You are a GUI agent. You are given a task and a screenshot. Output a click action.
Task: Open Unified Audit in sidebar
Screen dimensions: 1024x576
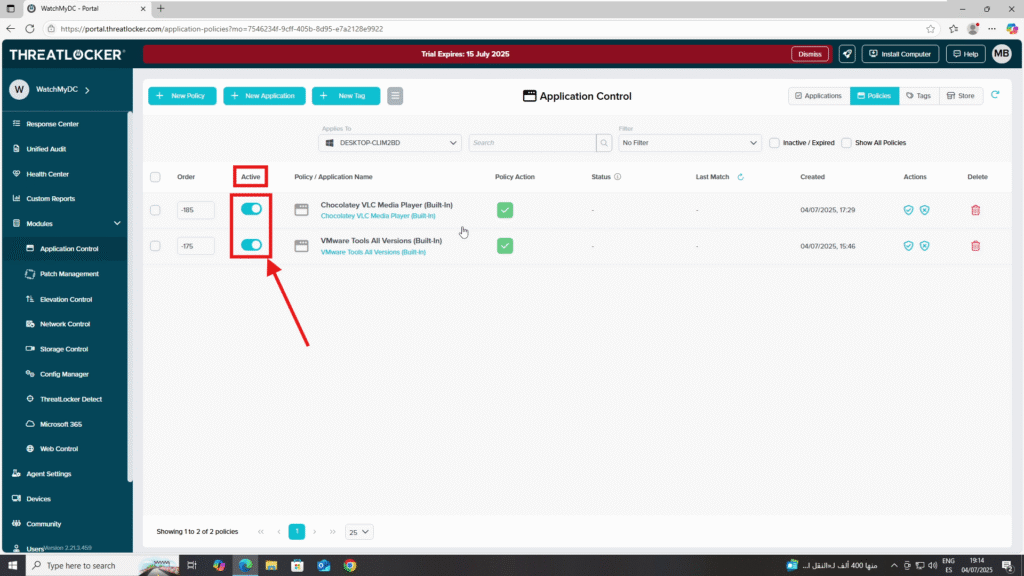(x=46, y=149)
